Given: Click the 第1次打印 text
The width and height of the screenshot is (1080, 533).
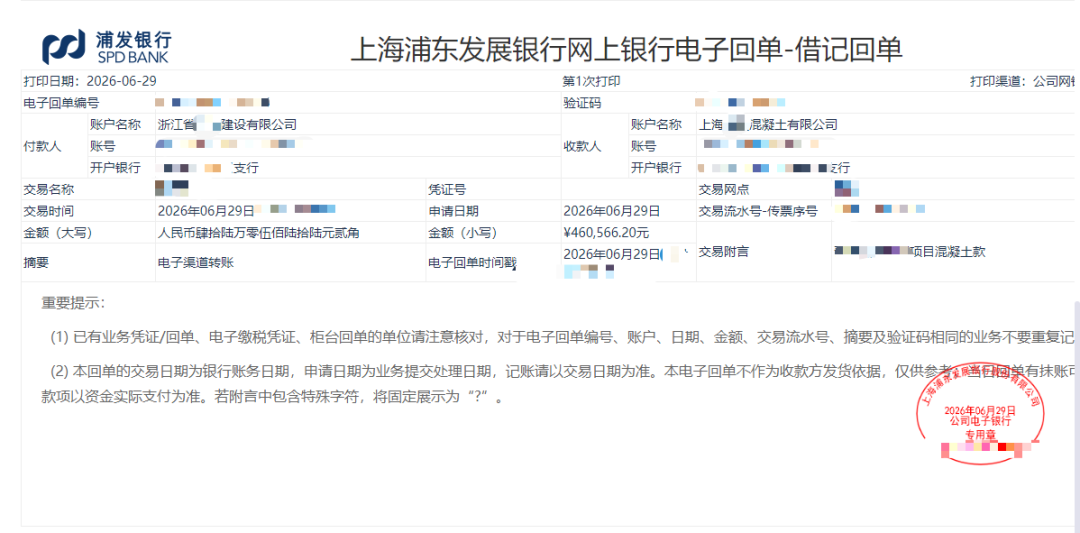Looking at the screenshot, I should (x=591, y=81).
